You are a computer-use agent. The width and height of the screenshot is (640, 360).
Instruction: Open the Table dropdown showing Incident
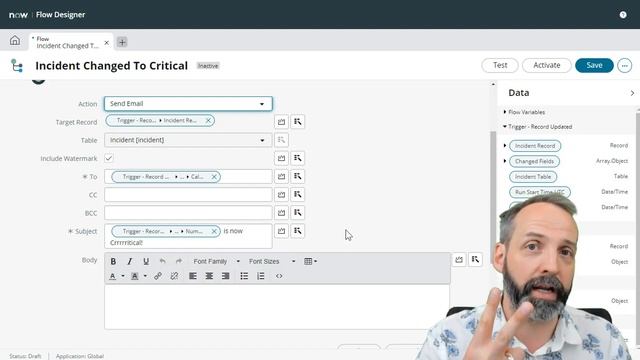tap(188, 140)
